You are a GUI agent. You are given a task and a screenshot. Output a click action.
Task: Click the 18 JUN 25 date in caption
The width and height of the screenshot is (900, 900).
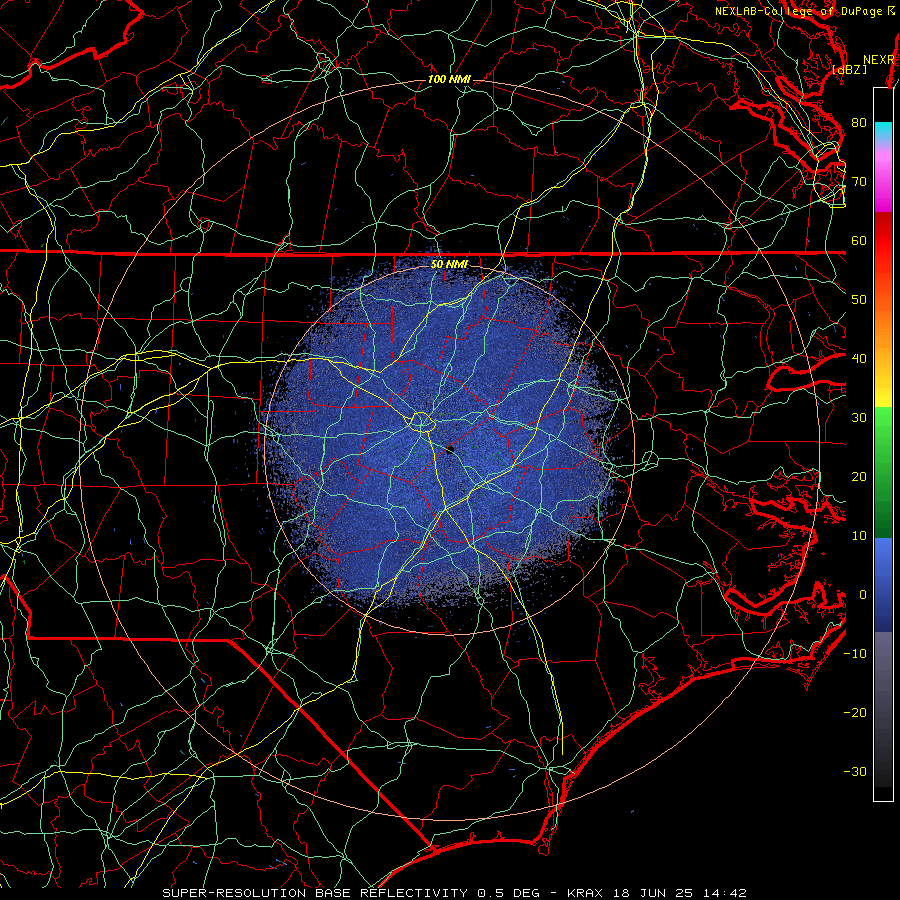coord(655,893)
